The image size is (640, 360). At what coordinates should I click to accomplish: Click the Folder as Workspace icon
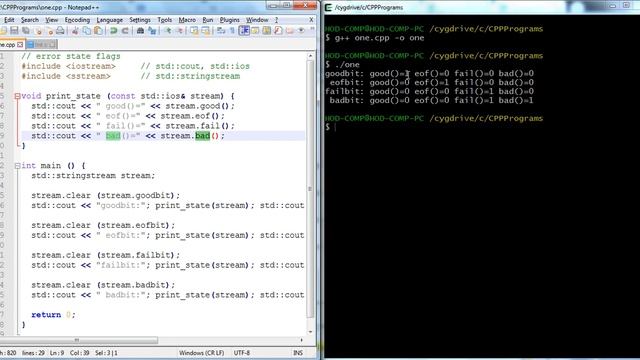(290, 31)
